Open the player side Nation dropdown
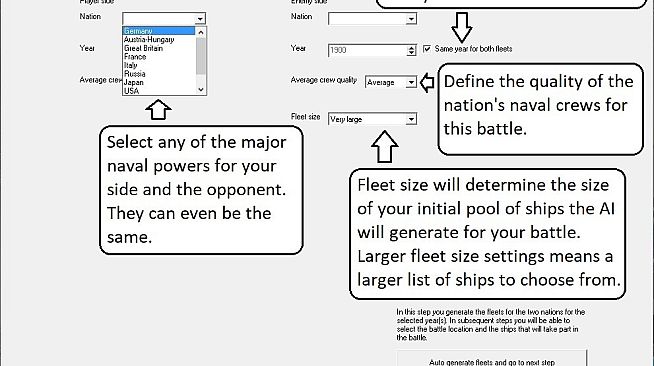Viewport: 654px width, 366px height. [x=200, y=19]
